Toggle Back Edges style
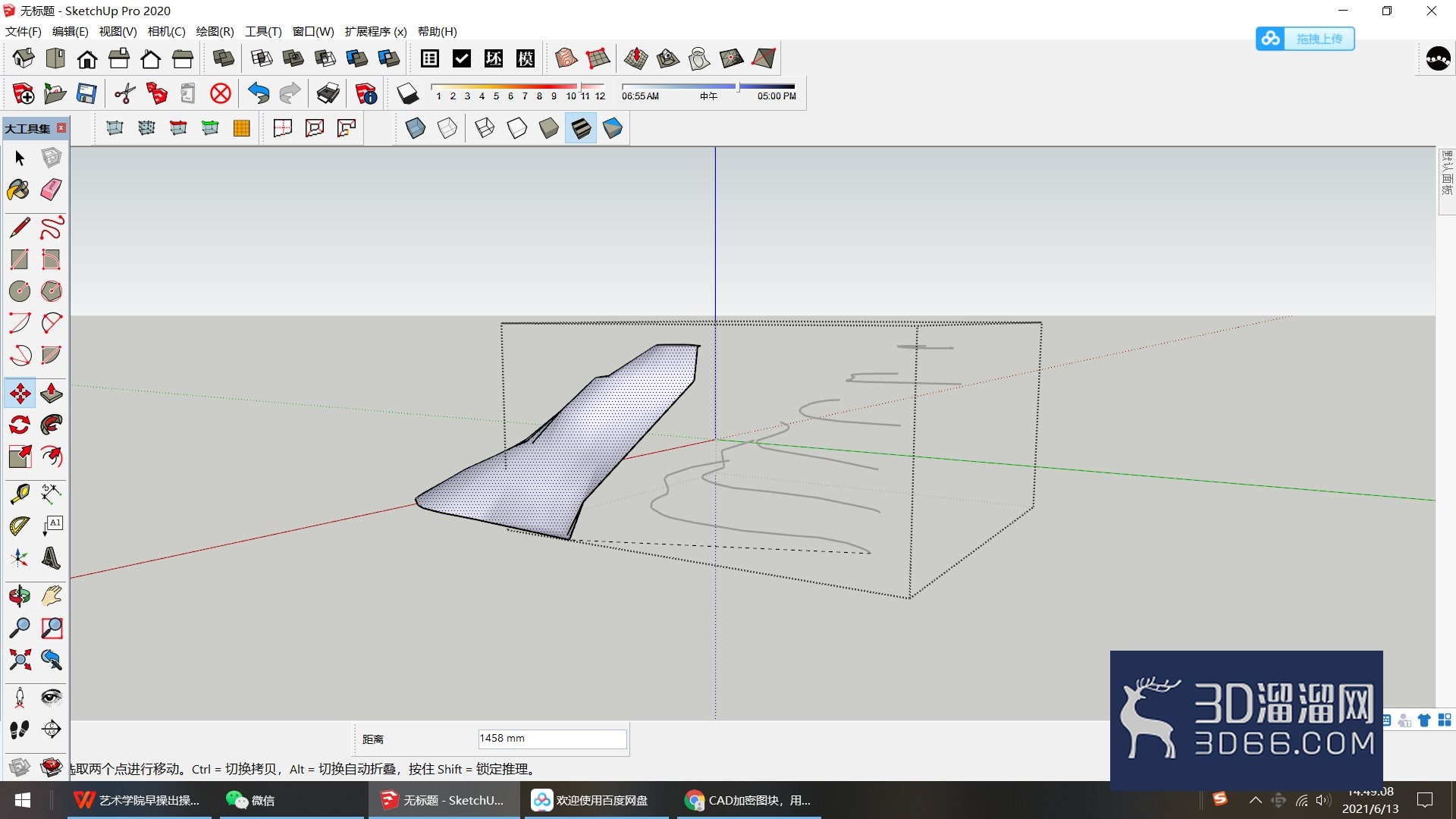The image size is (1456, 819). [447, 128]
